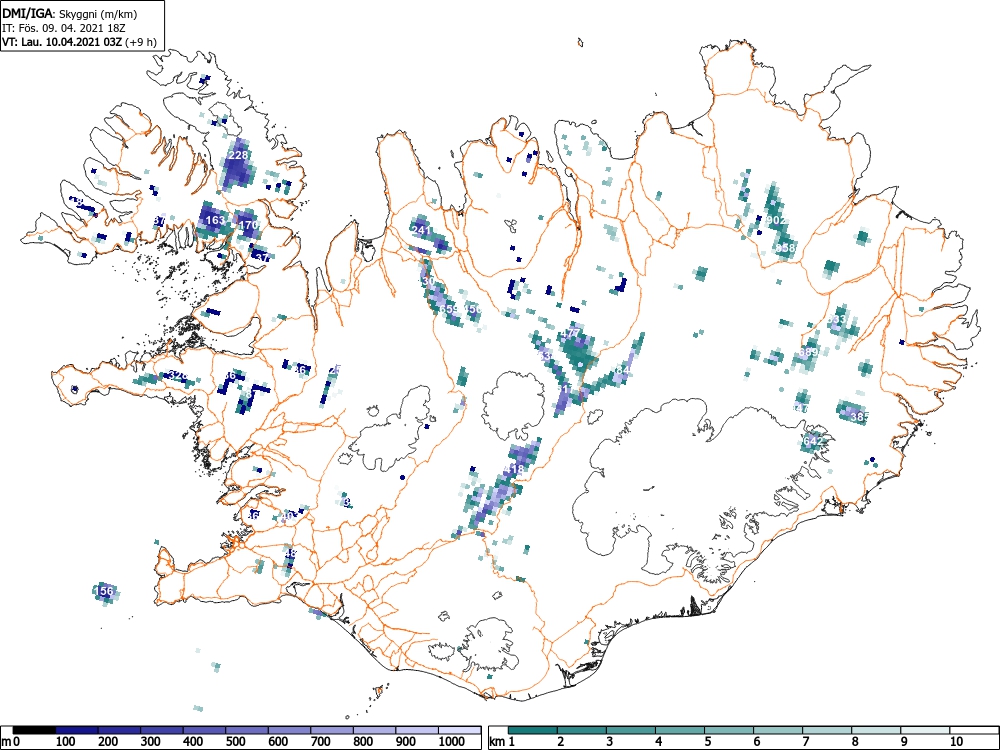
Task: Click the '326' value on Snæfellsnes peninsula
Action: coord(178,376)
